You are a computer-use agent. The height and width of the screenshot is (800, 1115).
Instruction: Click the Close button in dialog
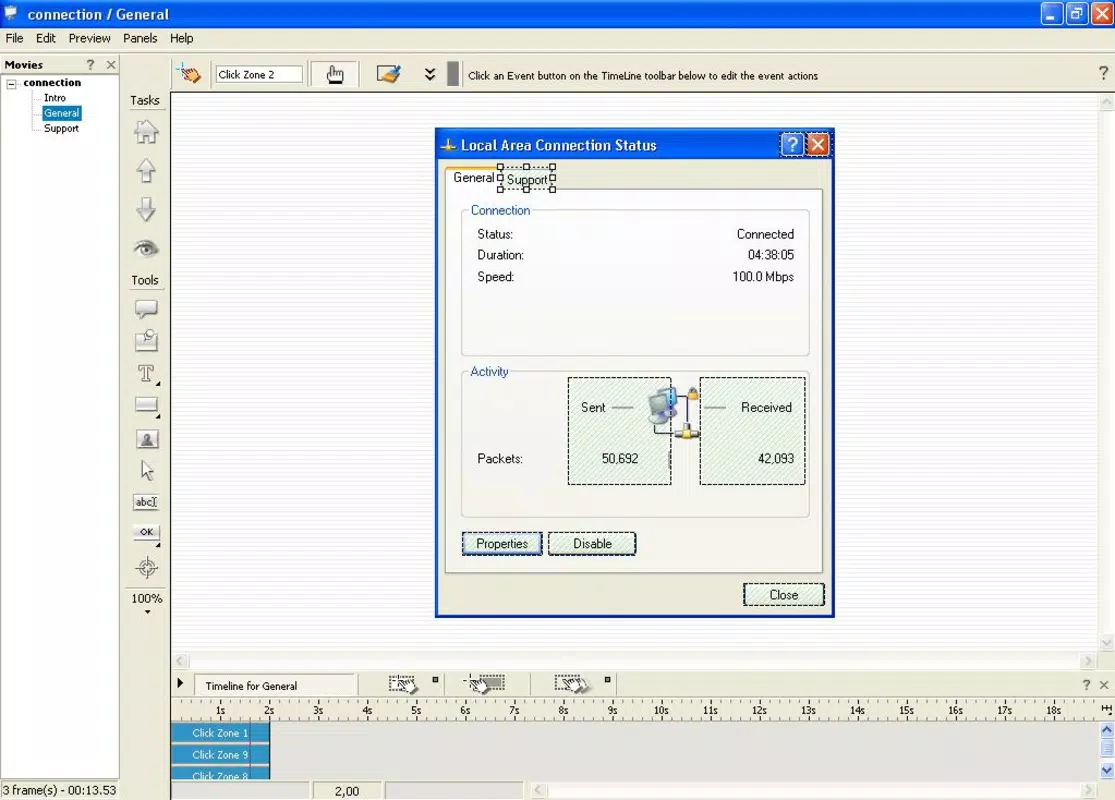click(x=784, y=594)
